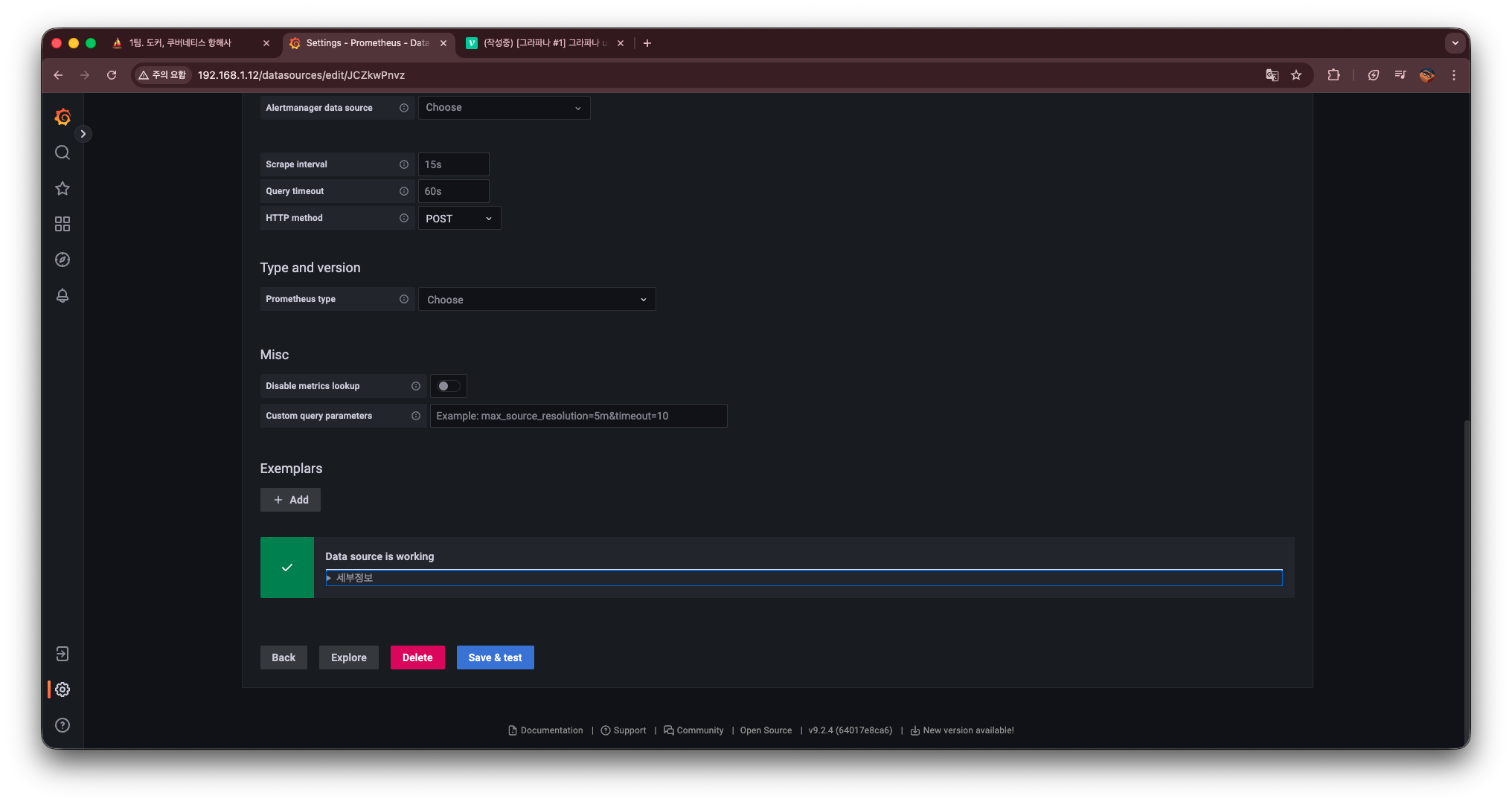Open the Grafana search icon in sidebar
Screen dimensions: 1512x804
[x=63, y=152]
